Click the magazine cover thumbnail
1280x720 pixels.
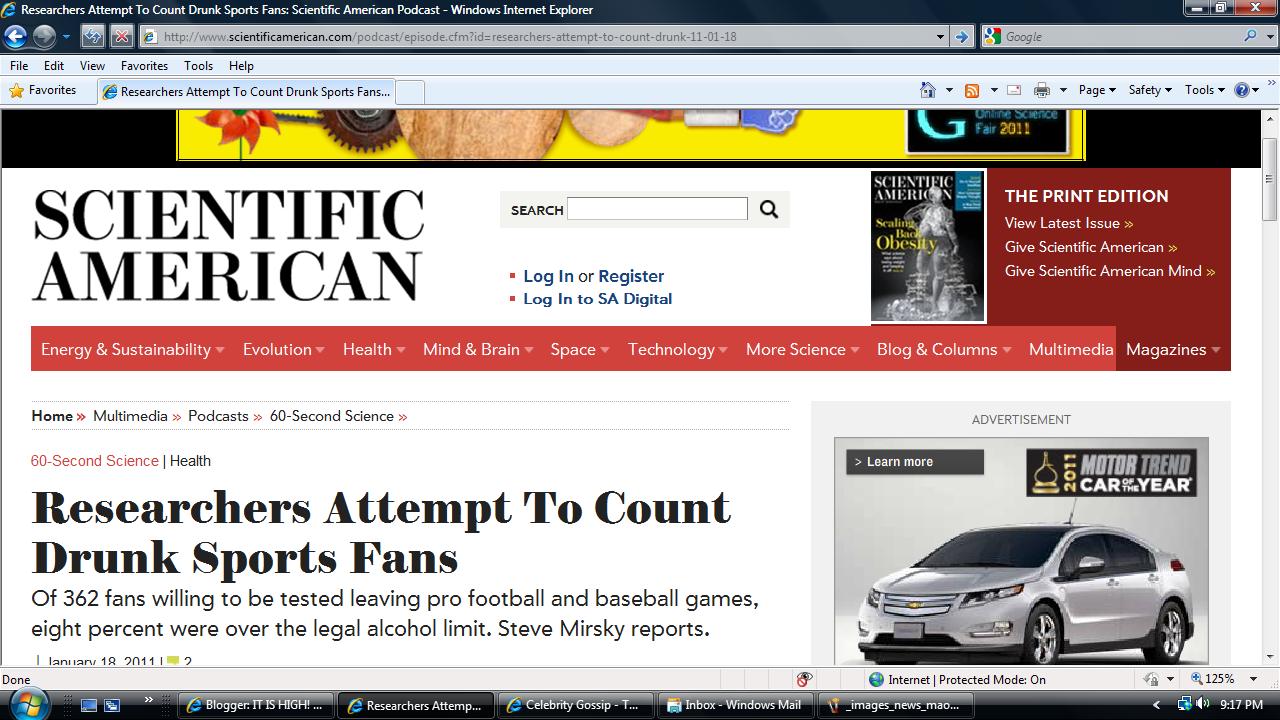point(928,246)
